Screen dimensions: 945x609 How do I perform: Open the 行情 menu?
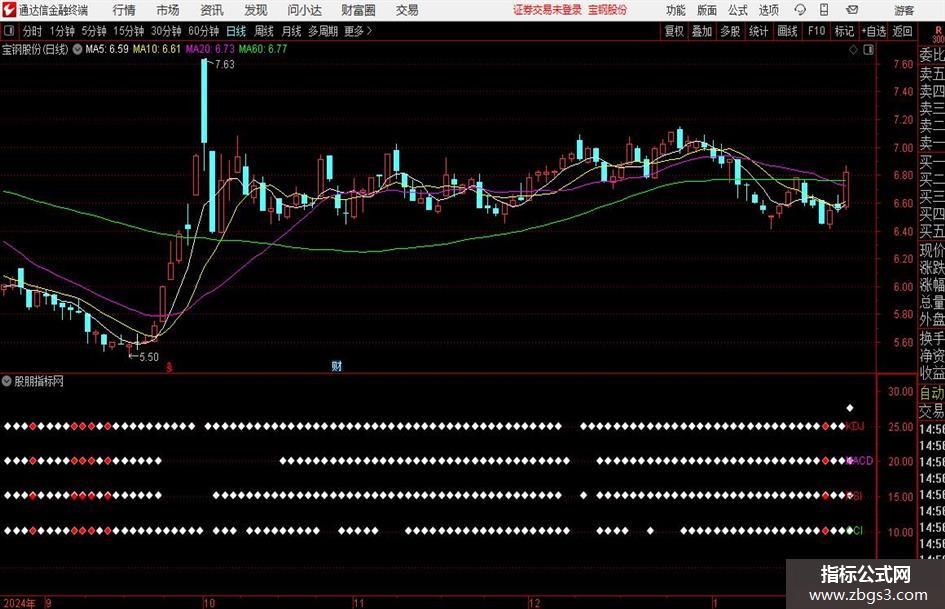pos(124,10)
